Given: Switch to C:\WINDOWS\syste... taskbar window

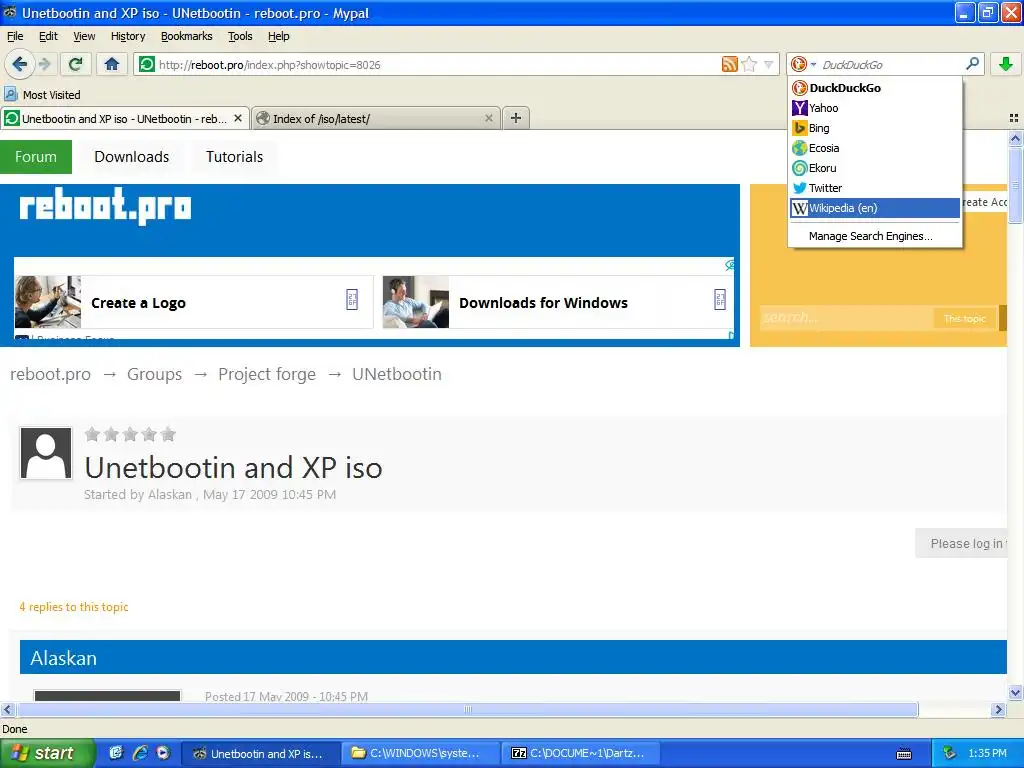Looking at the screenshot, I should click(x=420, y=753).
